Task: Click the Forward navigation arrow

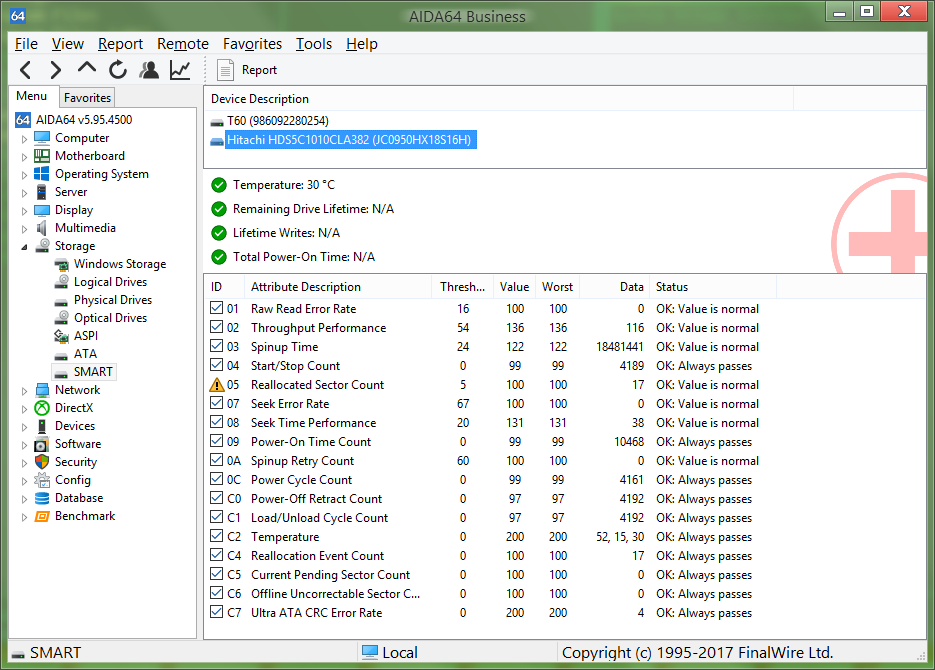Action: pyautogui.click(x=56, y=70)
